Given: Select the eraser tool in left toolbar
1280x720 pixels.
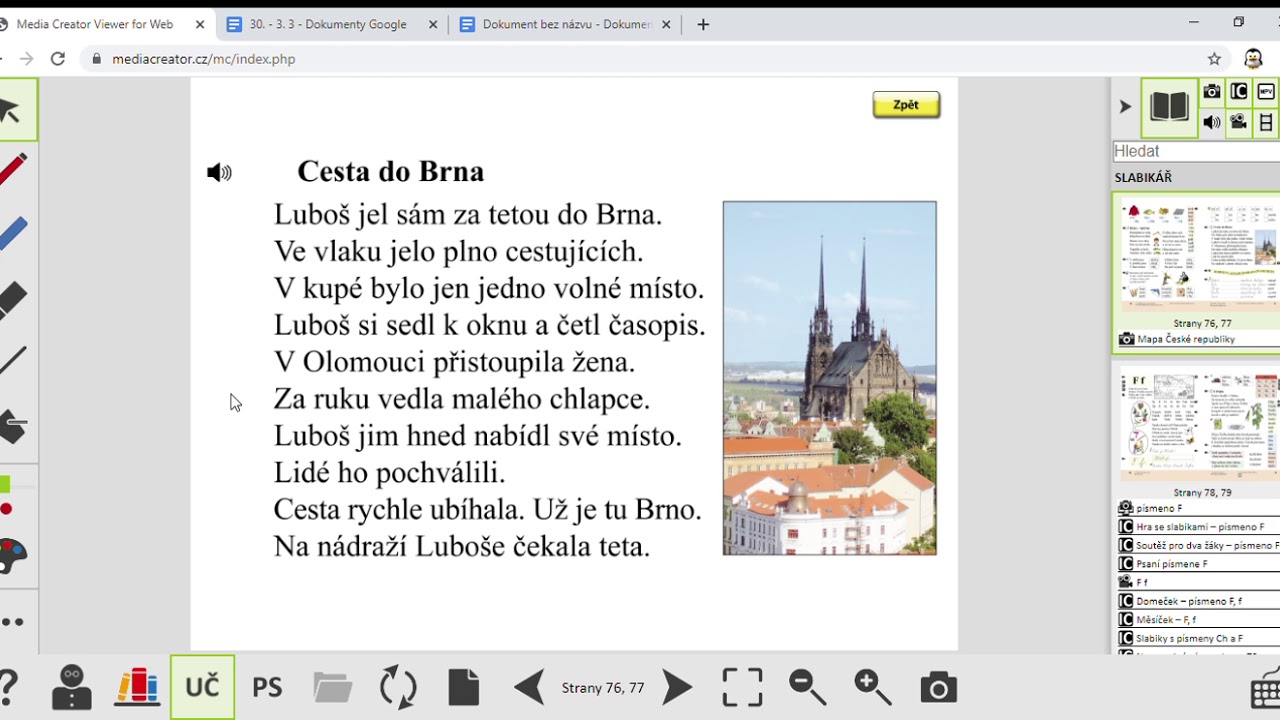Looking at the screenshot, I should [12, 299].
